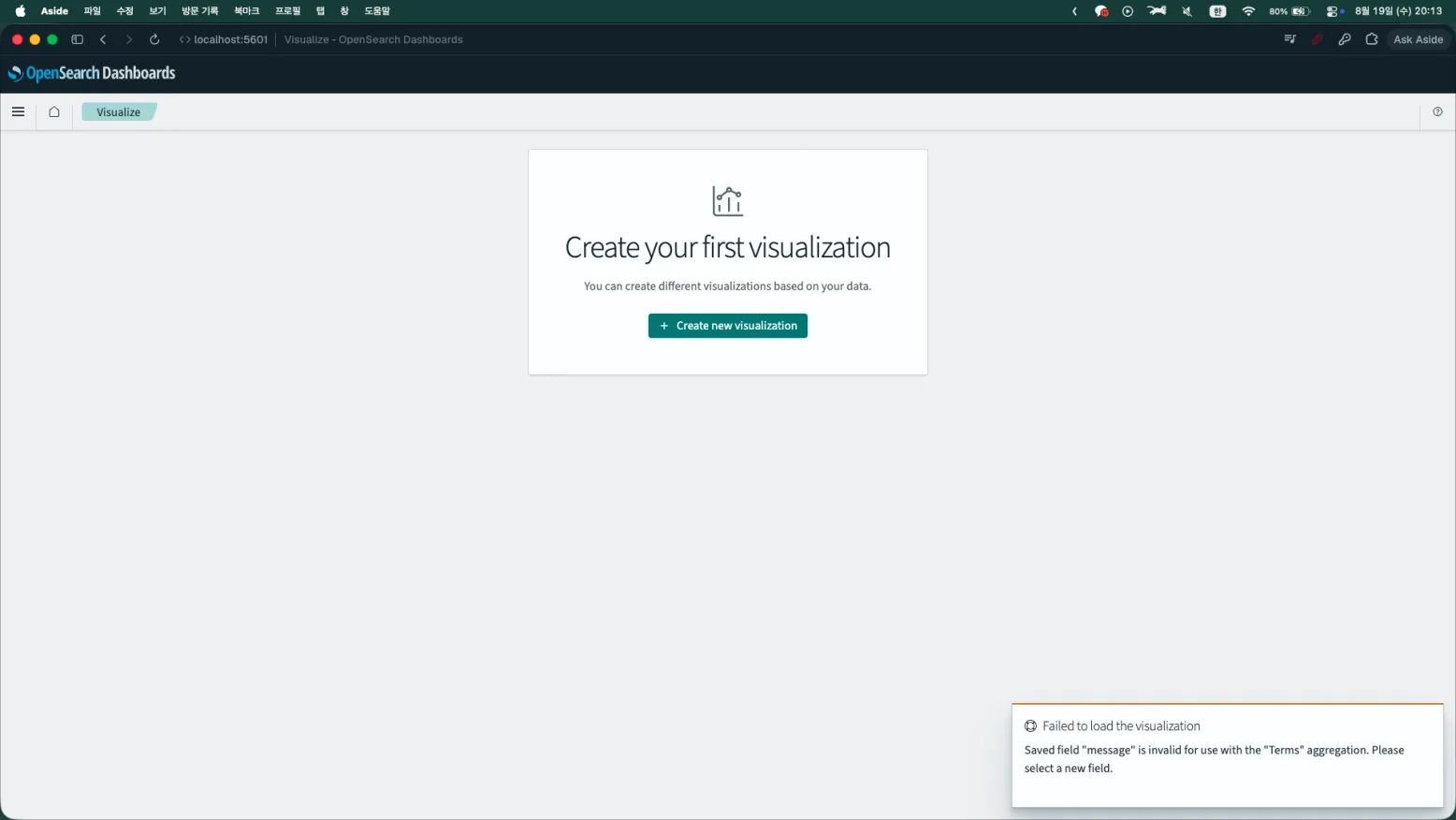Click the muted sound icon in menu bar
Viewport: 1456px width, 820px height.
tap(1187, 11)
